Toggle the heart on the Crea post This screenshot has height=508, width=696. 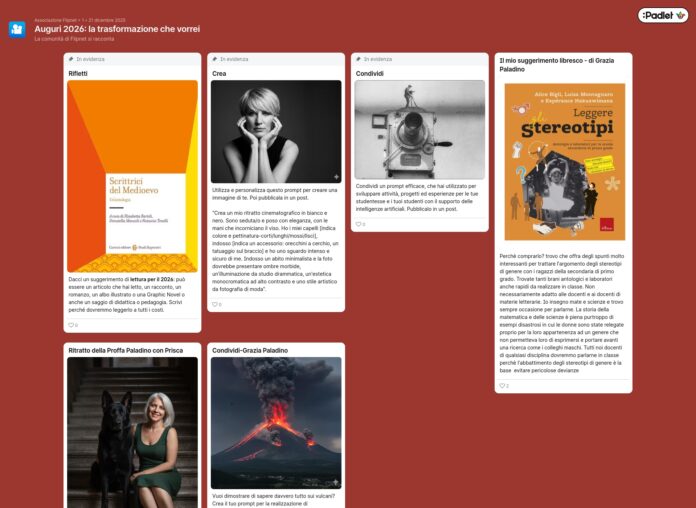(x=216, y=304)
